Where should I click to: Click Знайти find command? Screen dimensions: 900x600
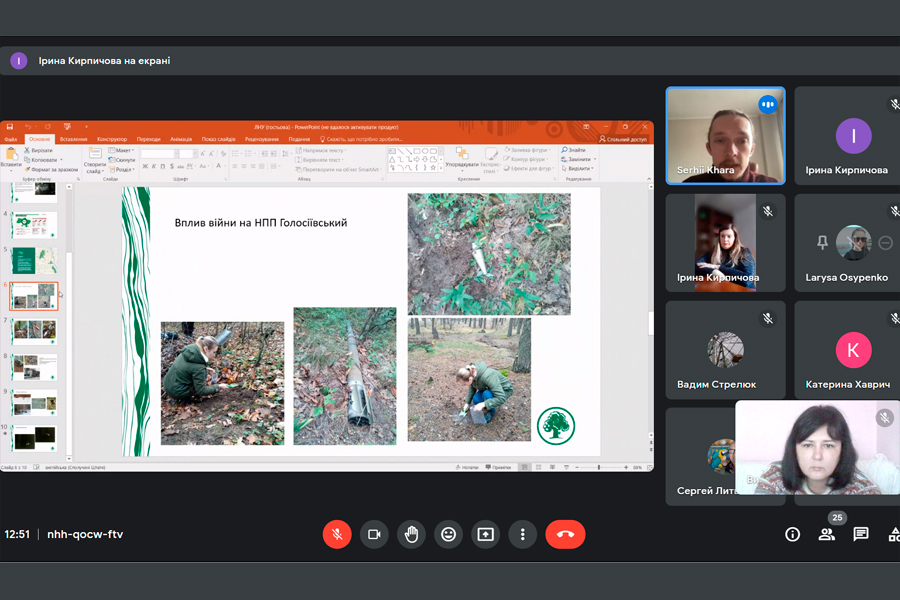coord(573,150)
